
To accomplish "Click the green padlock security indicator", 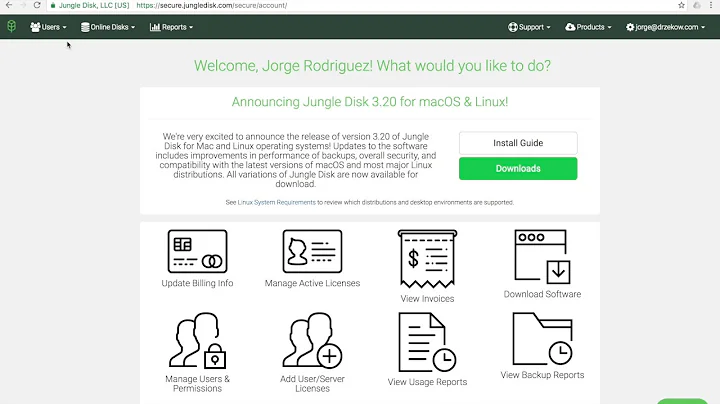I will pyautogui.click(x=53, y=6).
